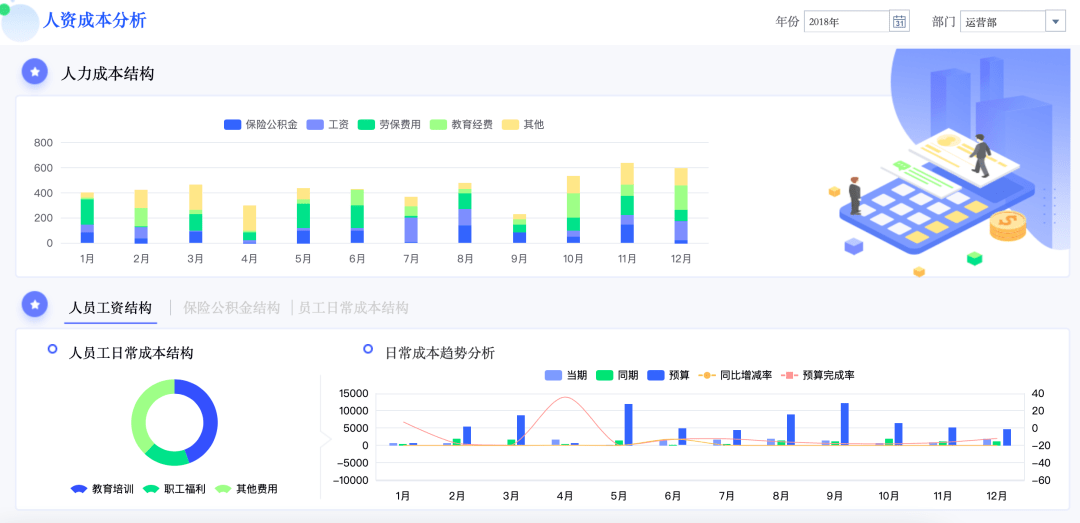Expand the 部门 dropdown arrow

point(1055,21)
